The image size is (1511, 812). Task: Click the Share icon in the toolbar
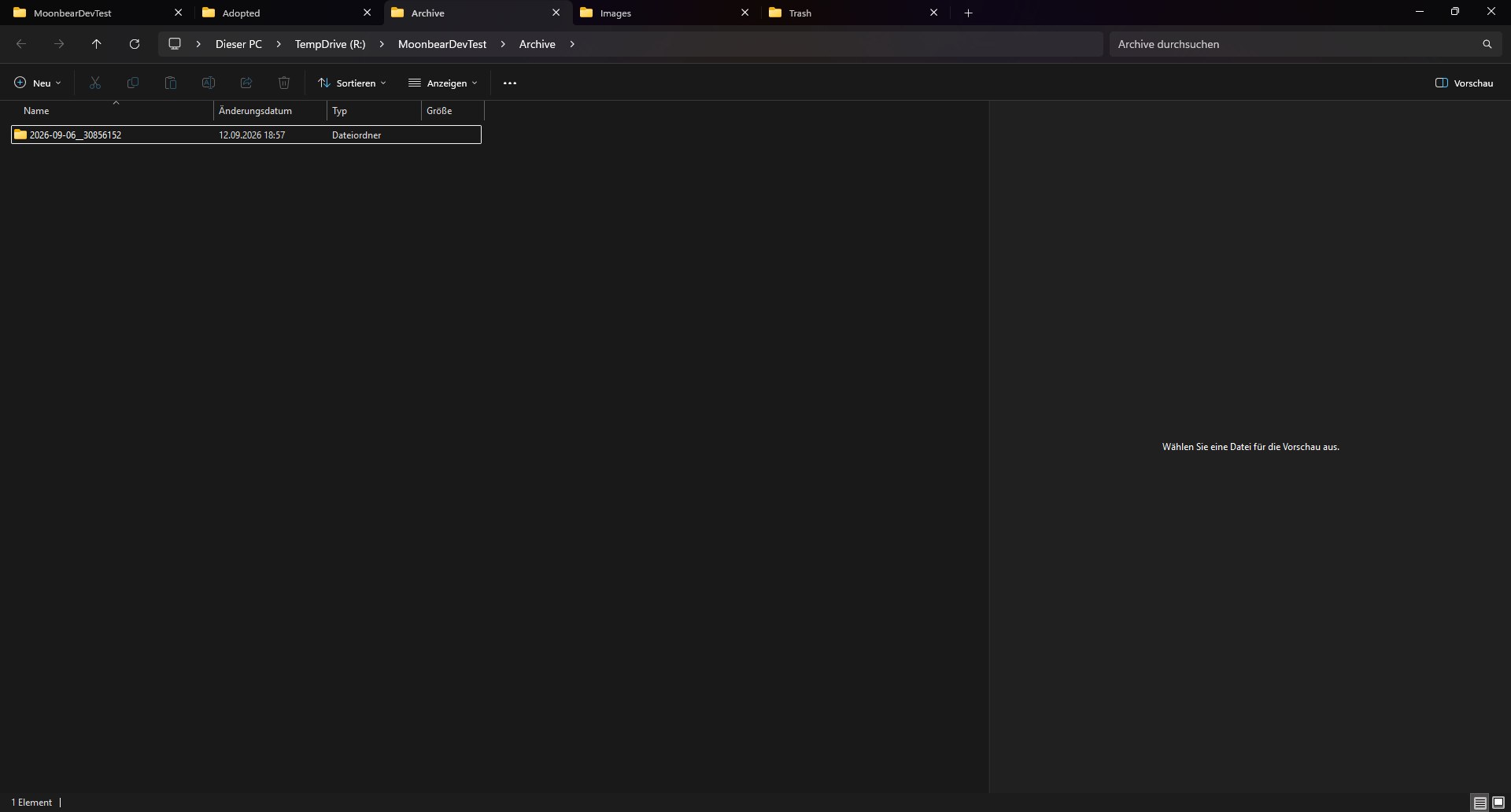246,83
